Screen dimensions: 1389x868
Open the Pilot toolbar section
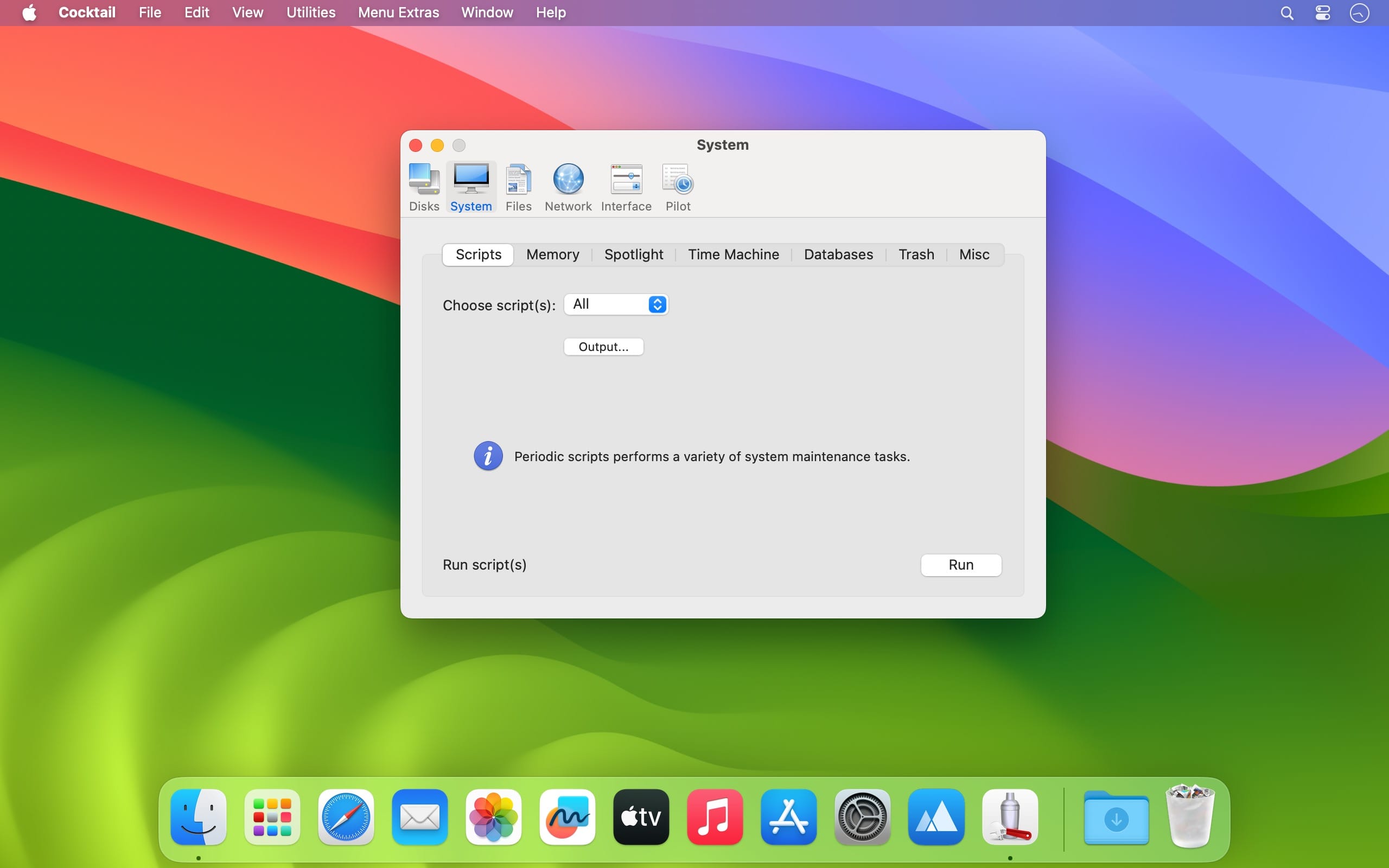(678, 188)
